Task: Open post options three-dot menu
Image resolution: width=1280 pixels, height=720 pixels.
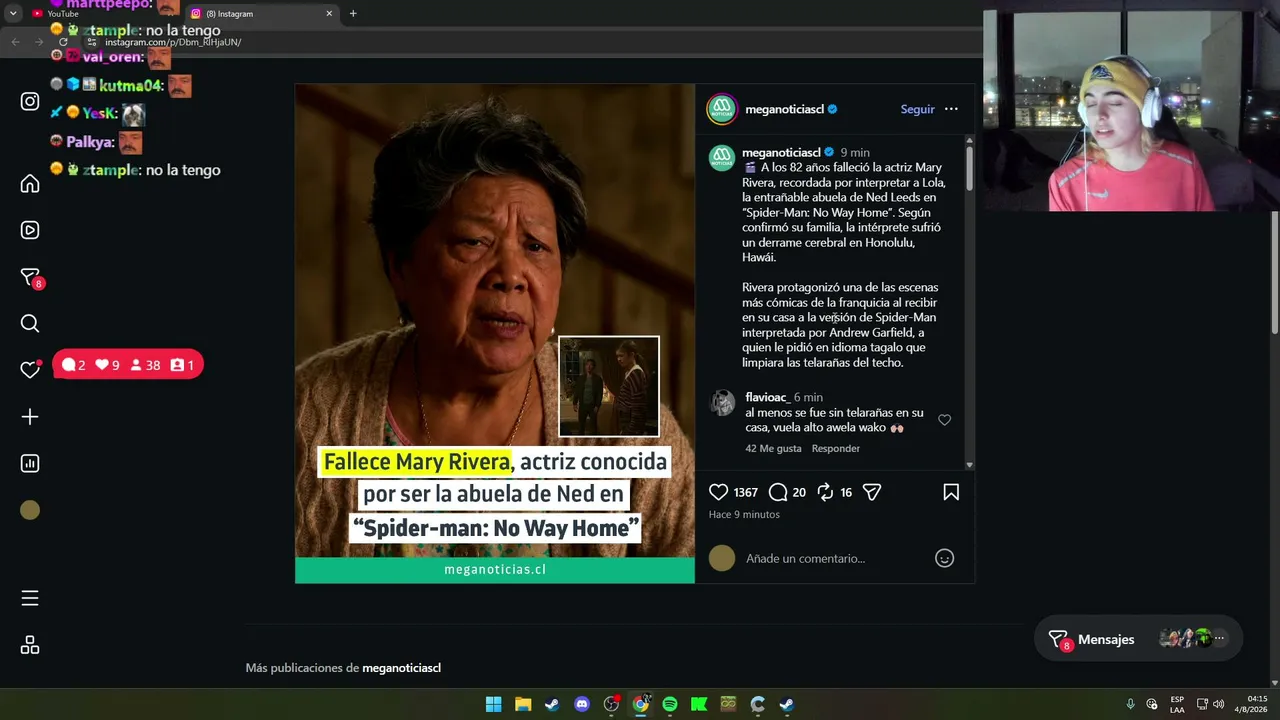Action: [x=951, y=109]
